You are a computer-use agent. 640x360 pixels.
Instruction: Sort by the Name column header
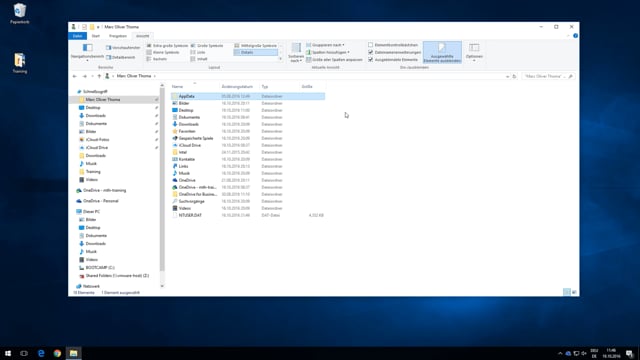[x=195, y=87]
